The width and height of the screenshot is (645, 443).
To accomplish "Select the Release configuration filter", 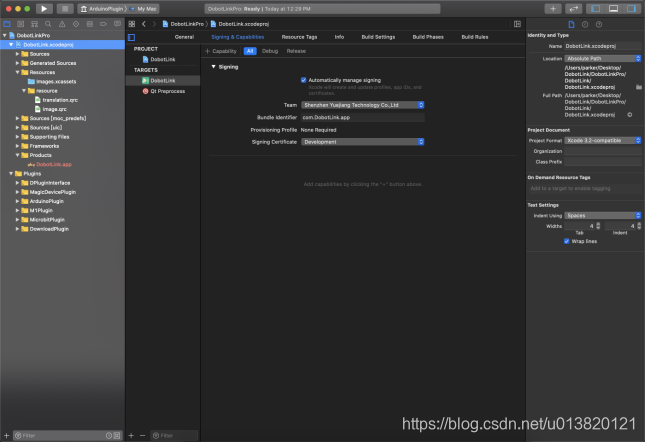I will coord(296,51).
